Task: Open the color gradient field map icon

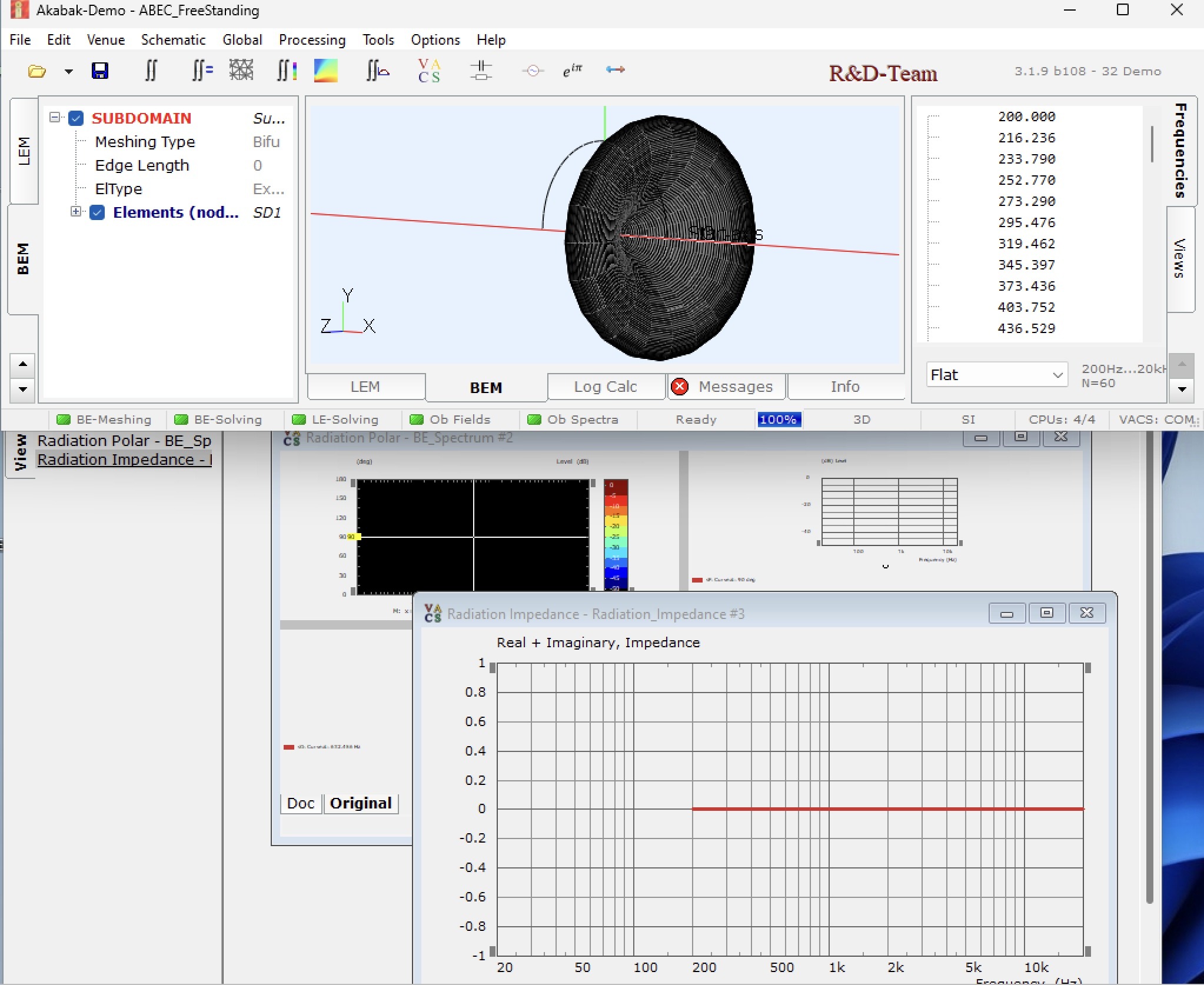Action: point(326,71)
